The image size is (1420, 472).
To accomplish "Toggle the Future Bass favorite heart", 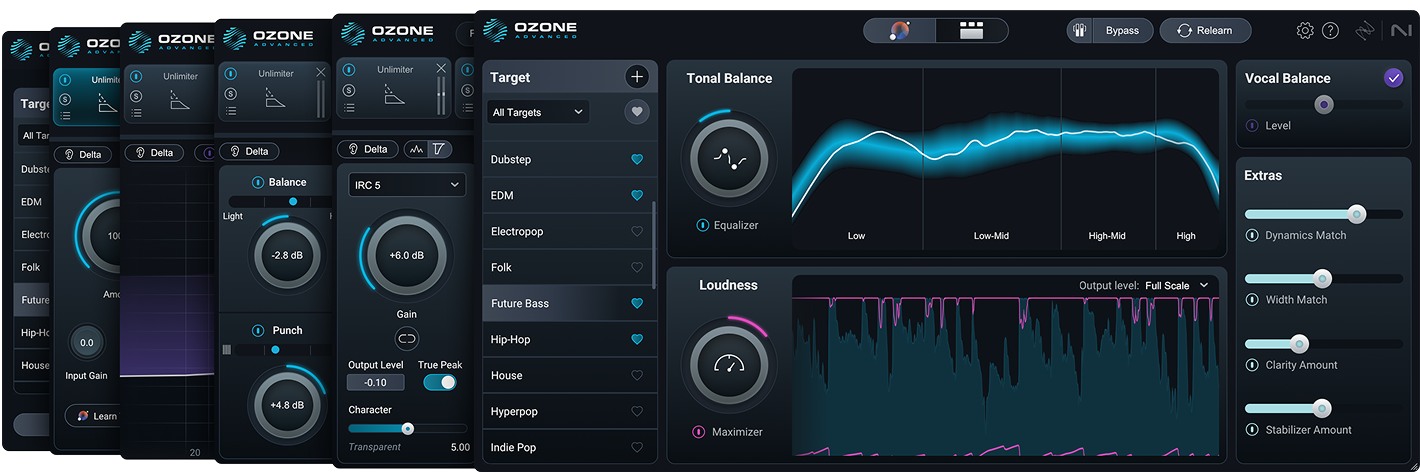I will (637, 303).
